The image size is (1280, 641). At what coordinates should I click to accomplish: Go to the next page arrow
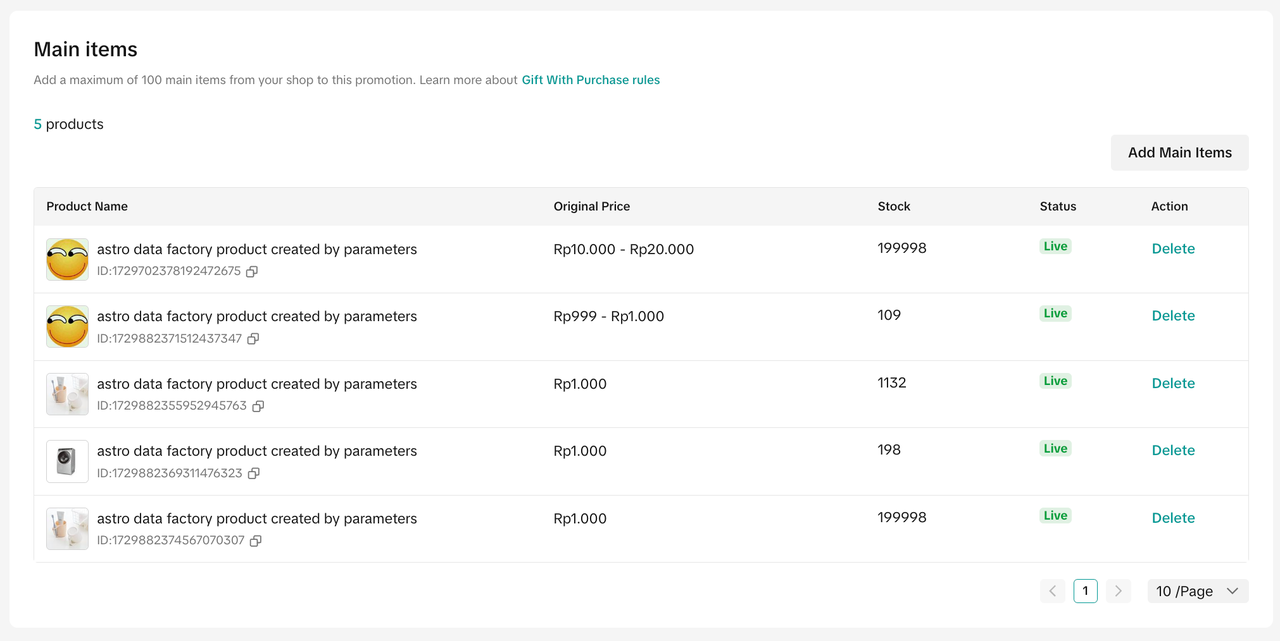pyautogui.click(x=1118, y=591)
